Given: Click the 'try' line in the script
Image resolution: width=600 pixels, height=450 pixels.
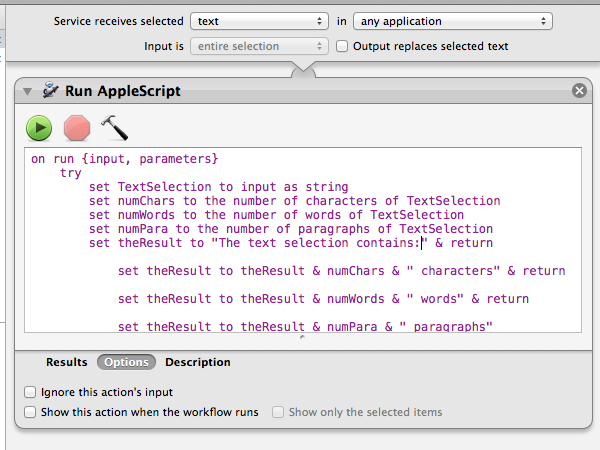Looking at the screenshot, I should tap(71, 173).
